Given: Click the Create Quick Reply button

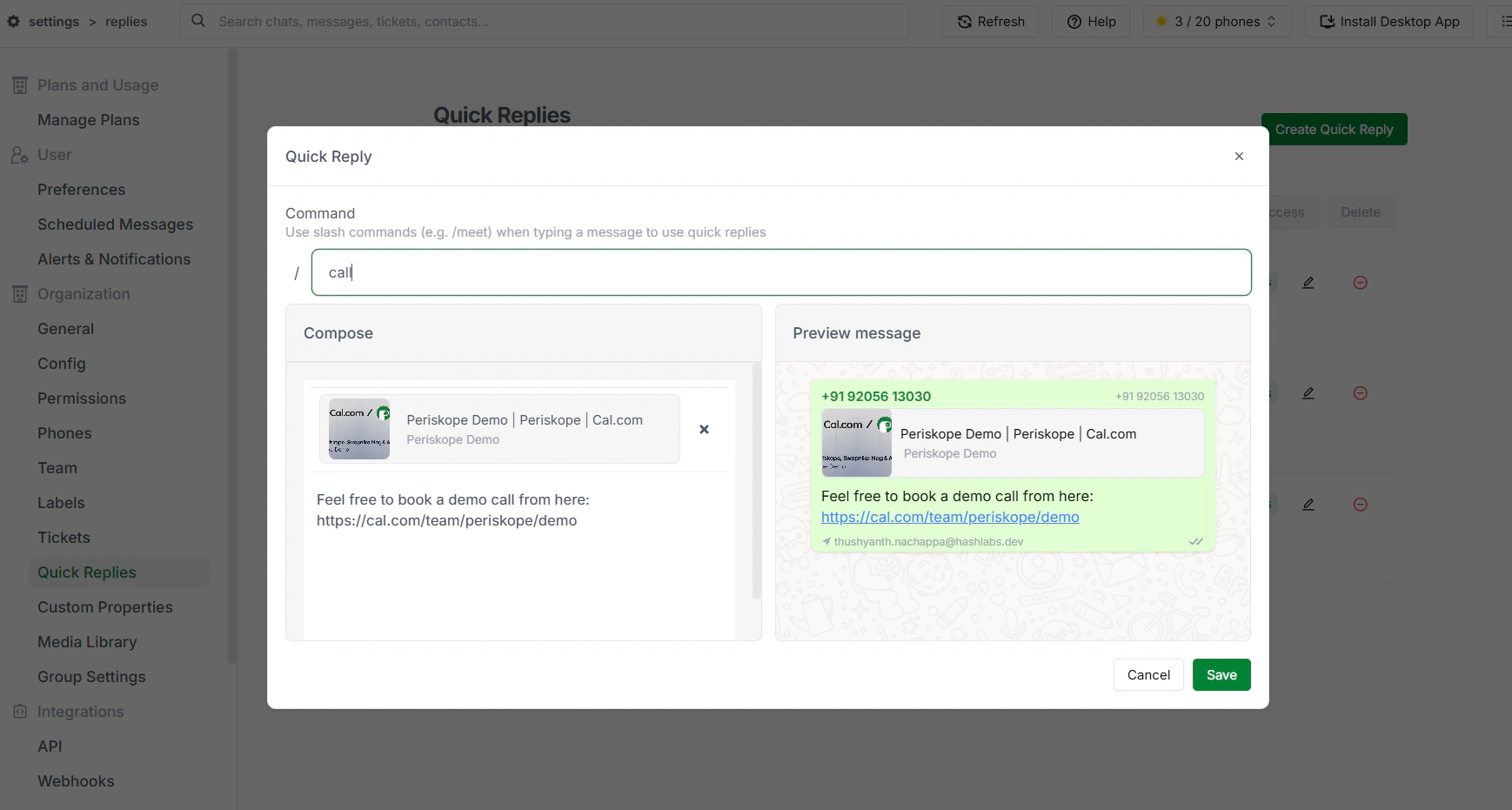Looking at the screenshot, I should click(x=1335, y=130).
